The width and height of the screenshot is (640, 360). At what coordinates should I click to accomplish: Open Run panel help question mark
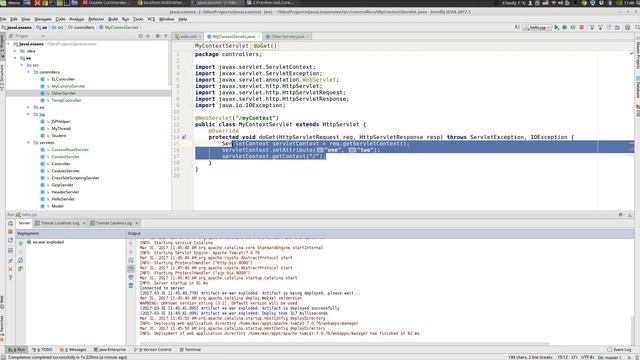click(x=10, y=278)
